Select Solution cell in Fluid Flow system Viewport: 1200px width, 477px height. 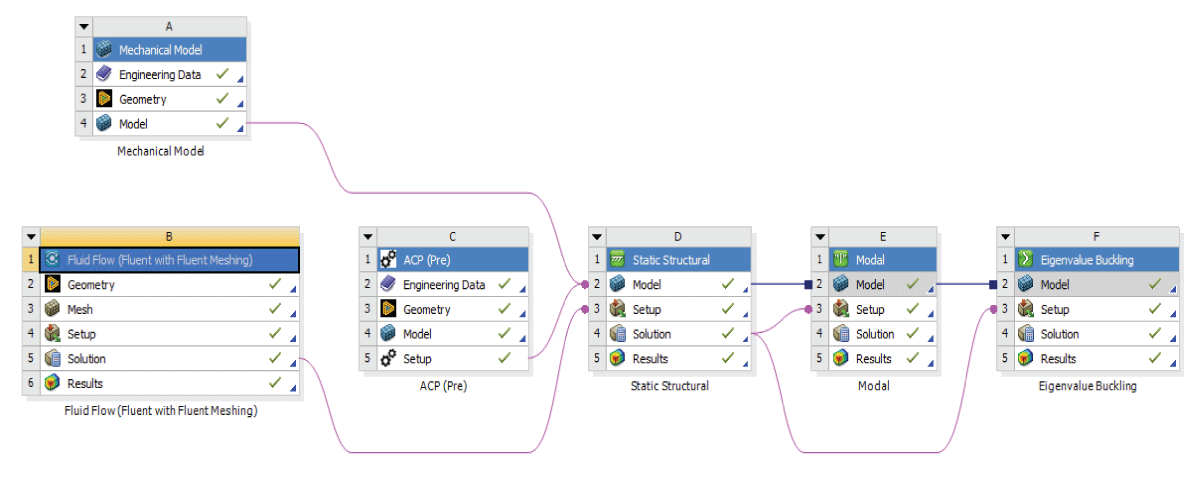click(170, 359)
